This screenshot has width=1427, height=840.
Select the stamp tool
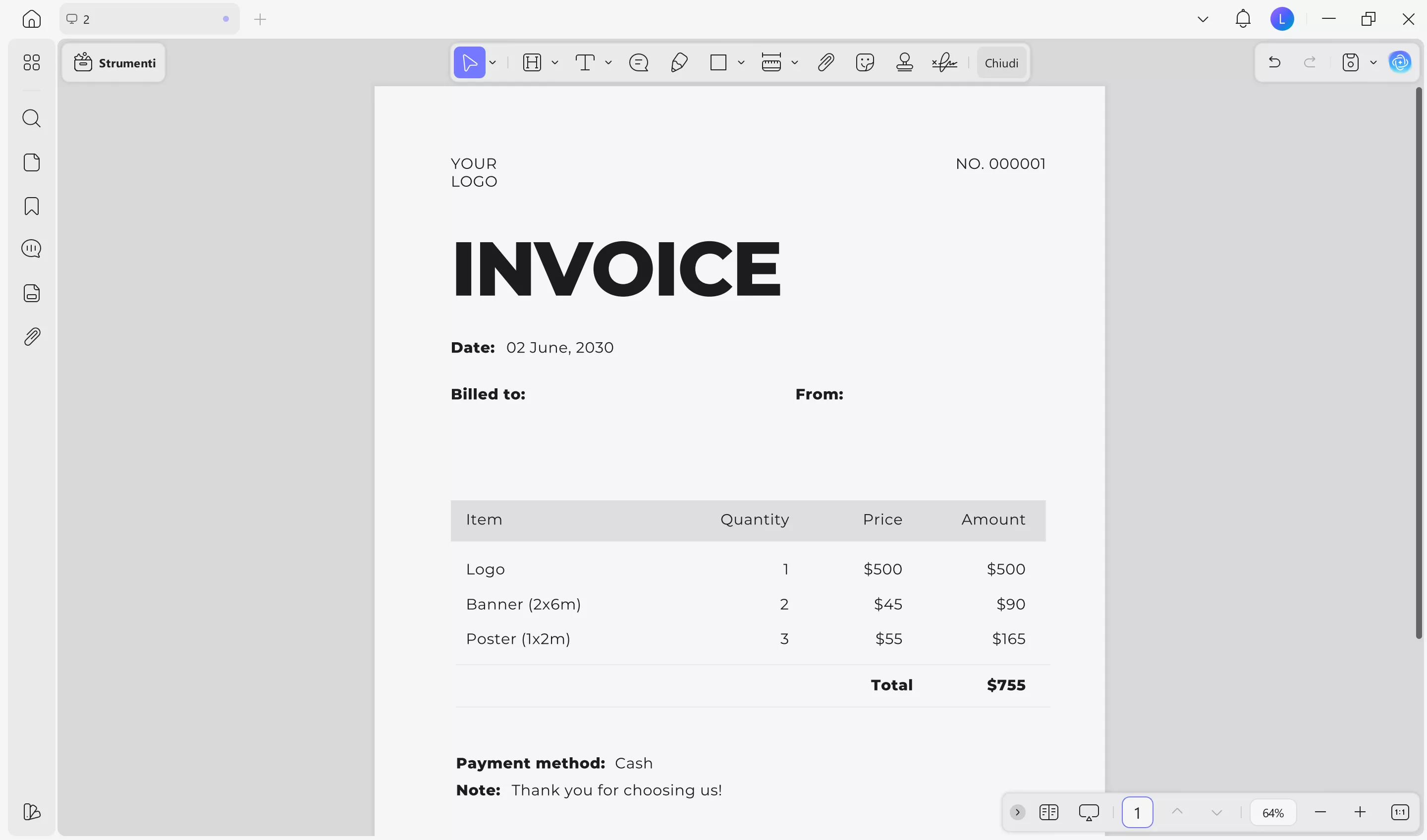[x=904, y=62]
